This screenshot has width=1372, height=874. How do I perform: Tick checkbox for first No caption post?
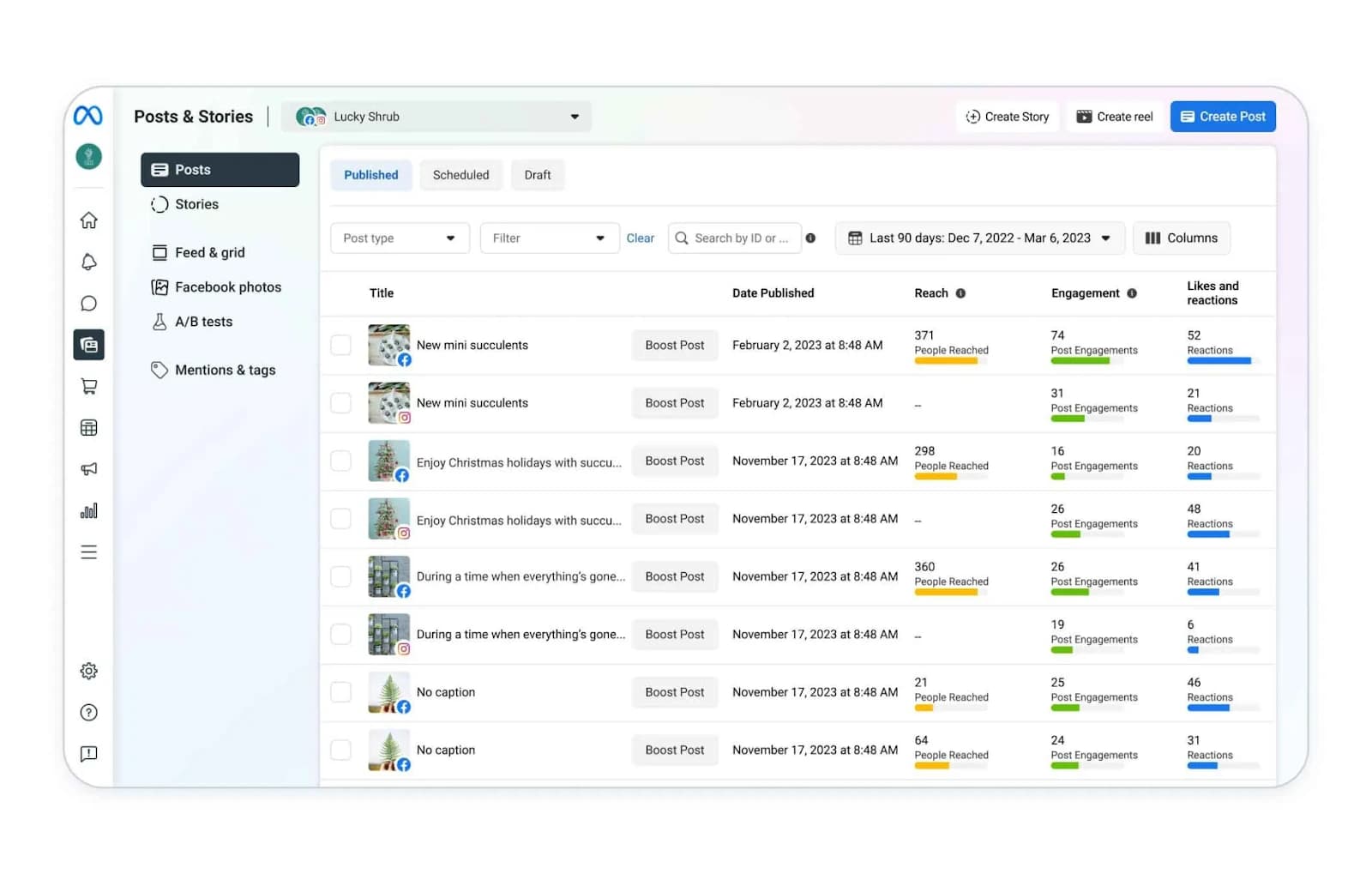tap(341, 692)
